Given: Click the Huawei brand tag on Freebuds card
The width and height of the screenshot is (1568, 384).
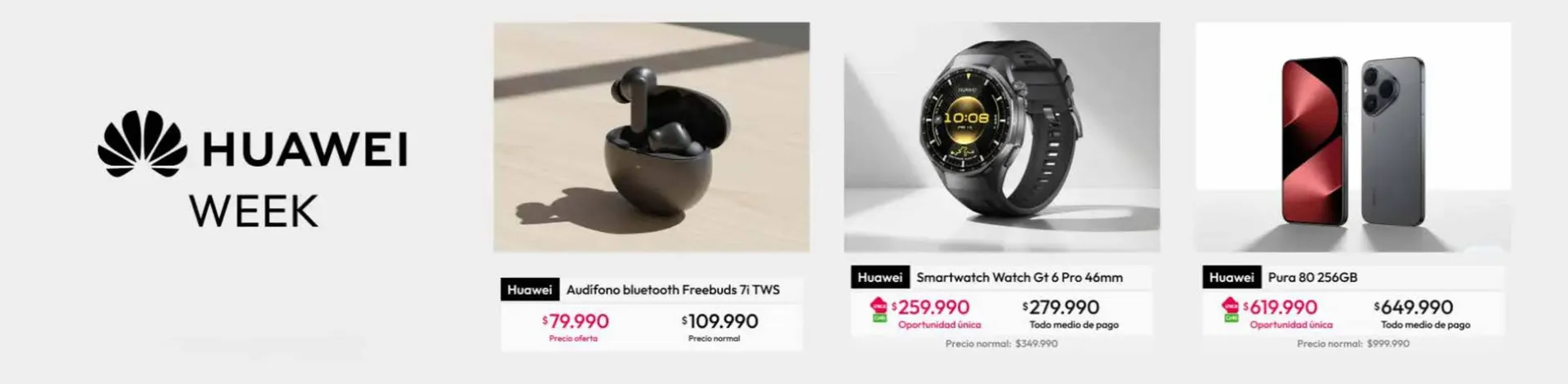Looking at the screenshot, I should pos(530,290).
